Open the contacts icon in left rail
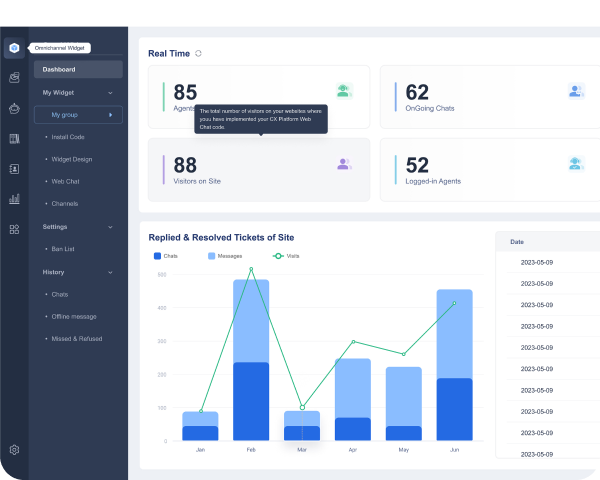 (x=14, y=169)
